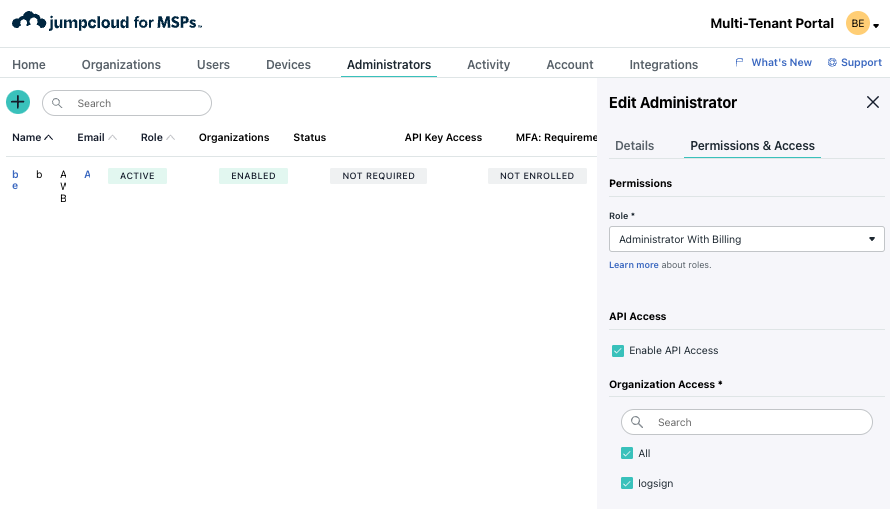
Task: Close the Edit Administrator panel
Action: [872, 102]
